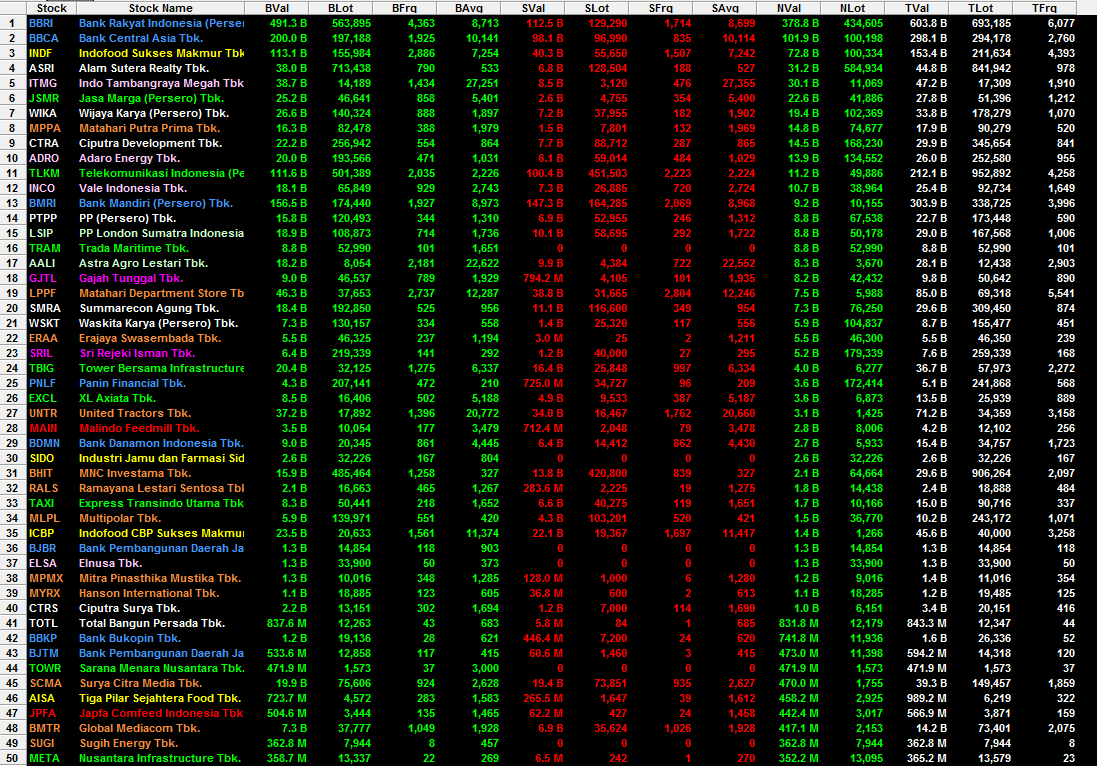Click the TFrq column header
This screenshot has width=1097, height=766.
1044,8
